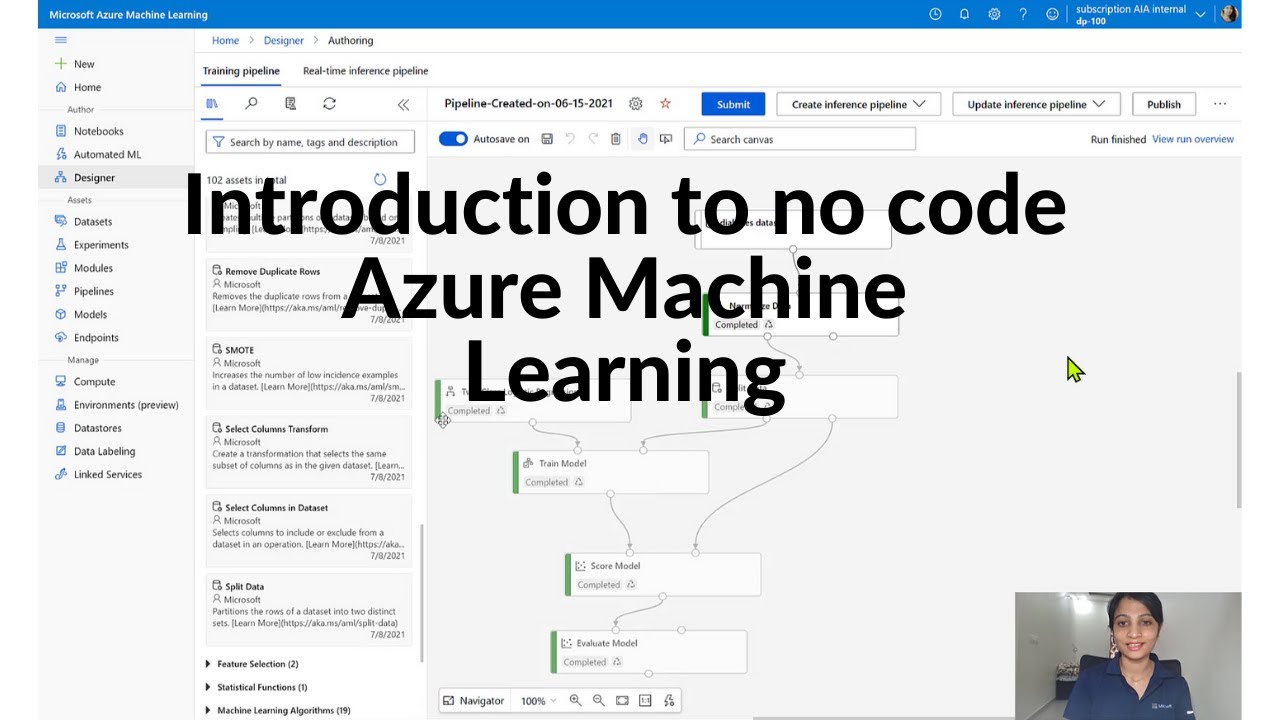Select Remove Duplicate Rows asset card
This screenshot has height=720, width=1280.
pyautogui.click(x=309, y=293)
